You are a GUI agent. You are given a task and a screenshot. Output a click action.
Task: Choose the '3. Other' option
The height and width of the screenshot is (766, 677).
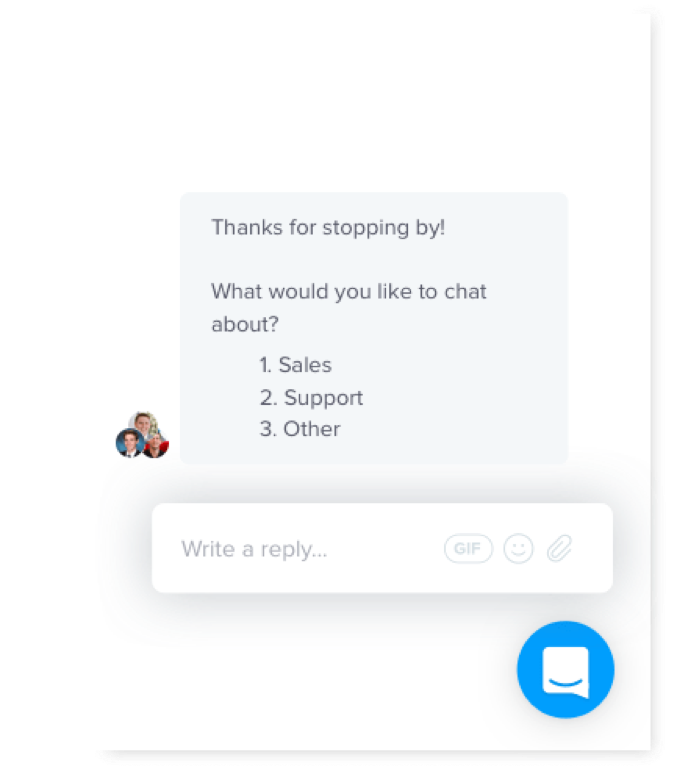tap(299, 429)
